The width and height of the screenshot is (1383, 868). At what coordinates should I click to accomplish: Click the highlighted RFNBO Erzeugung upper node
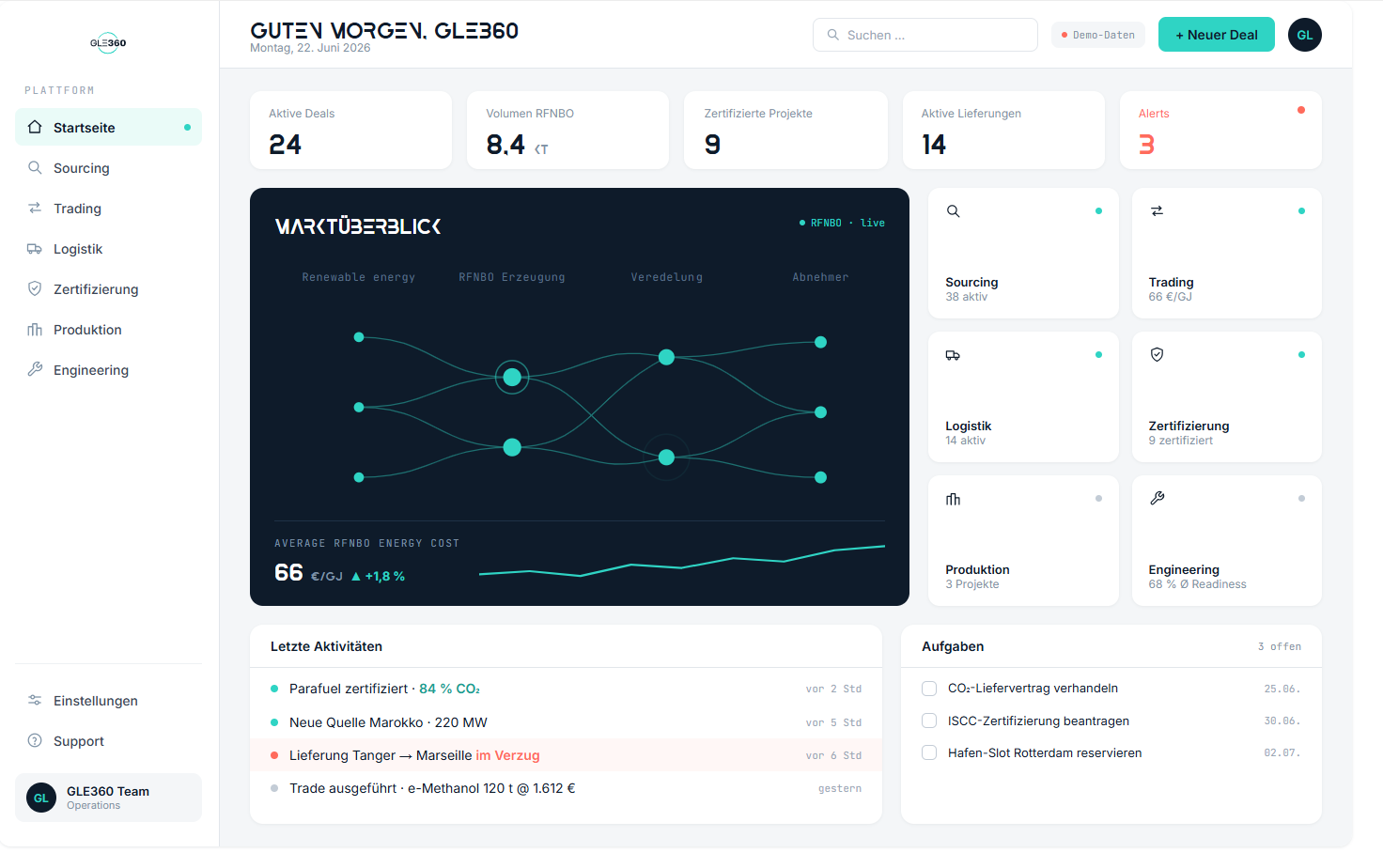pos(512,377)
